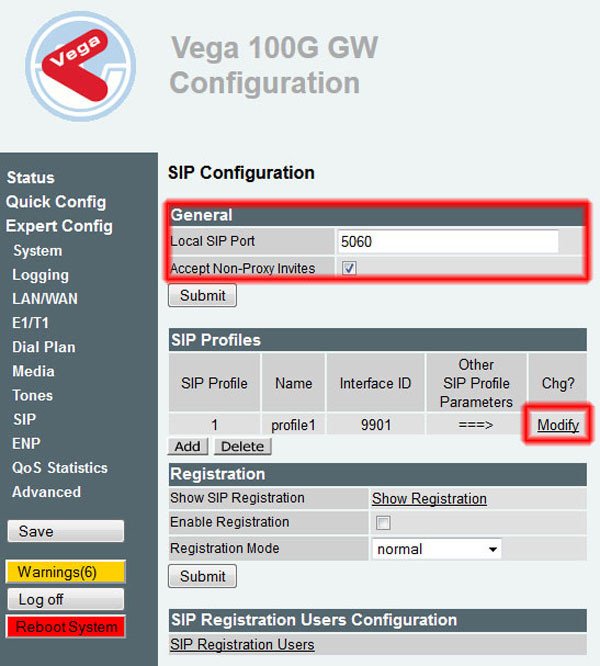
Task: Click Modify link for profile1
Action: [558, 425]
